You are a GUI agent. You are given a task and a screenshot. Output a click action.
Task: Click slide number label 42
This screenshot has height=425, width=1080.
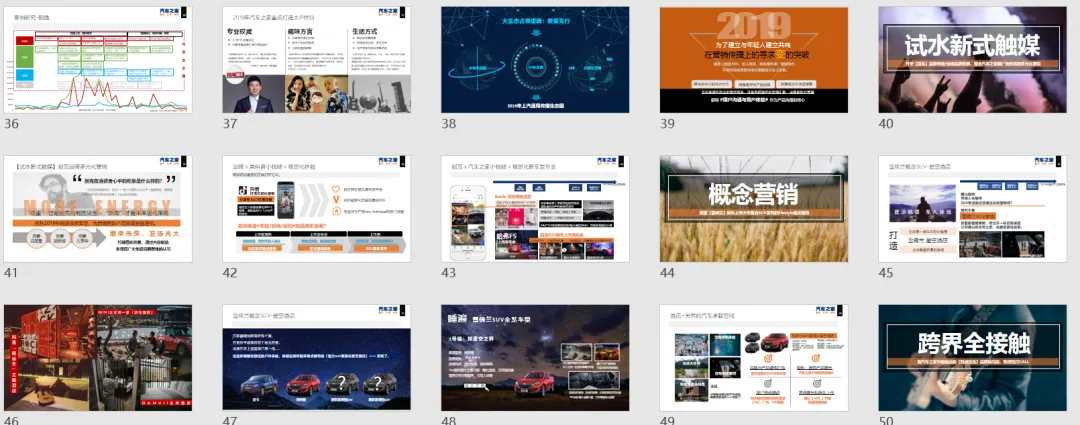(229, 273)
